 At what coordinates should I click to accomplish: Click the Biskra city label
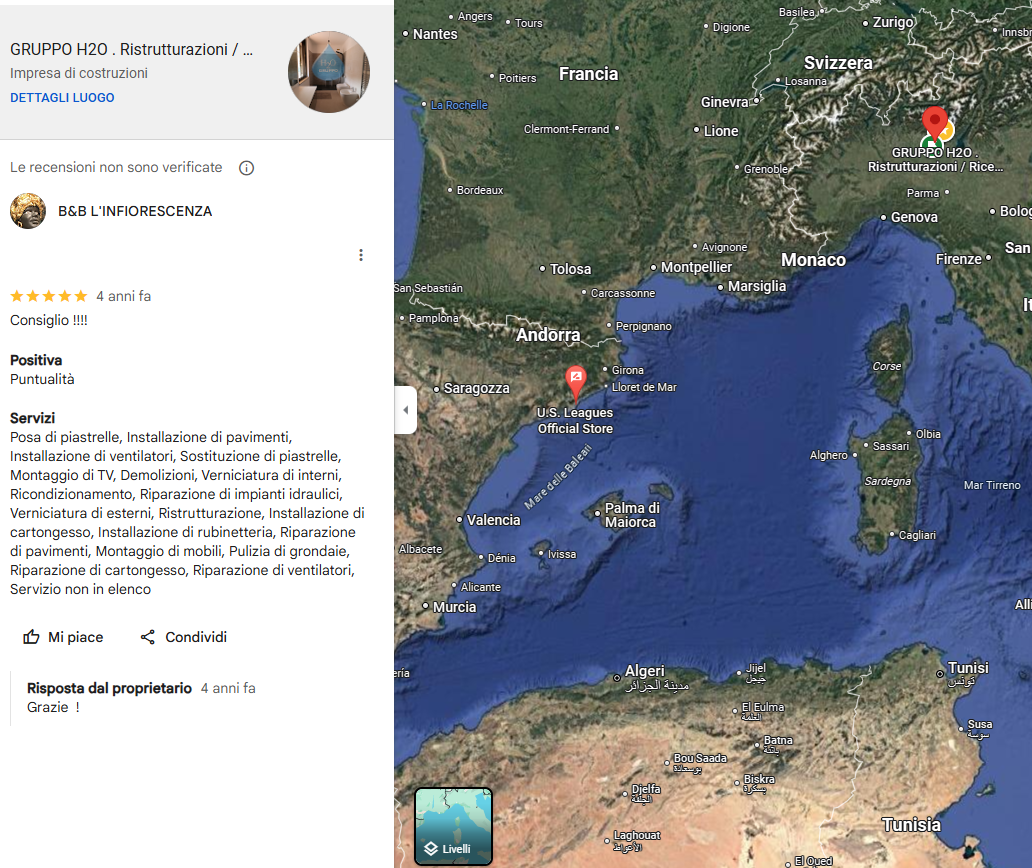click(x=759, y=779)
